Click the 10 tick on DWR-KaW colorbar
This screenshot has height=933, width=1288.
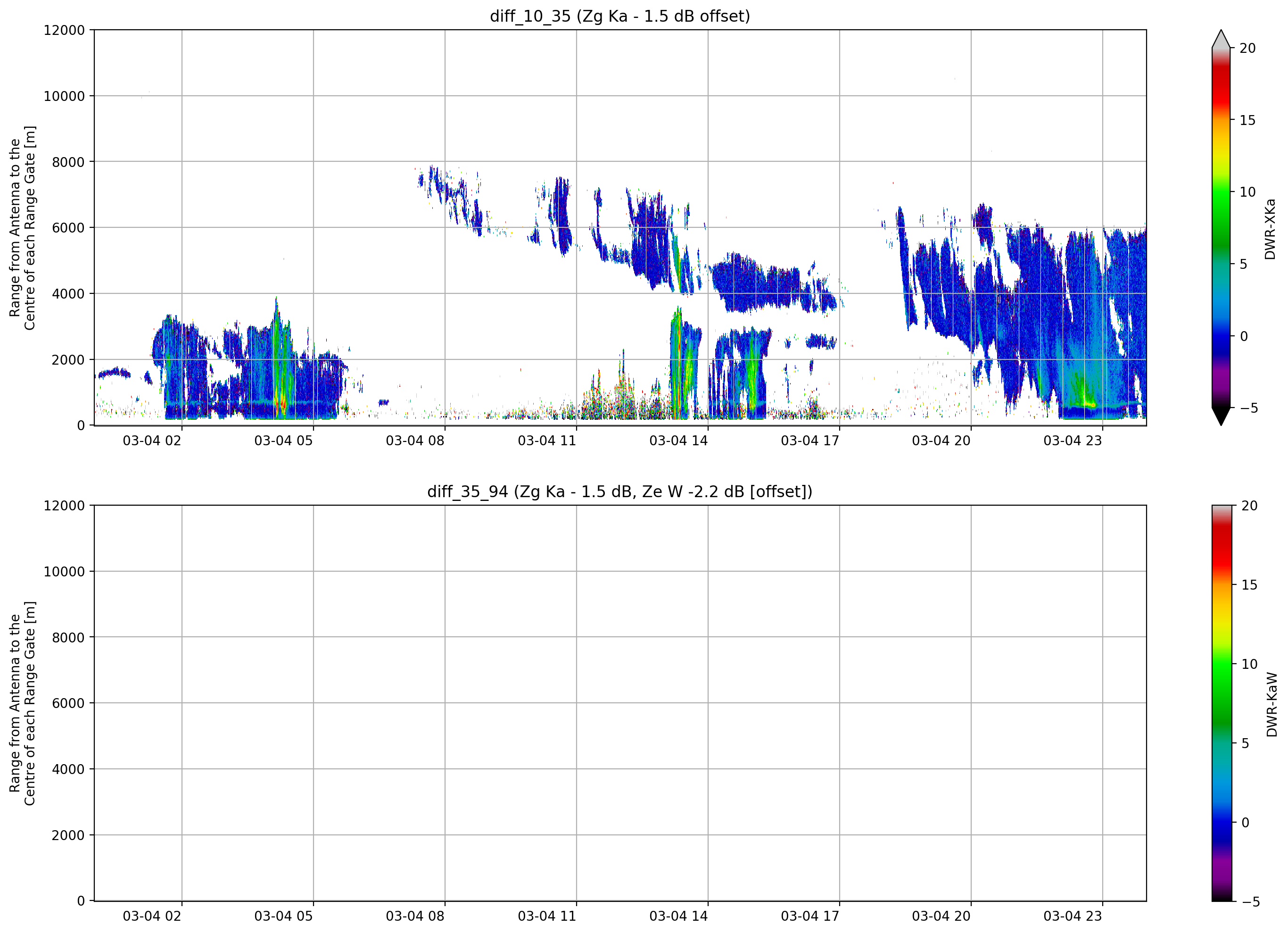pyautogui.click(x=1249, y=664)
